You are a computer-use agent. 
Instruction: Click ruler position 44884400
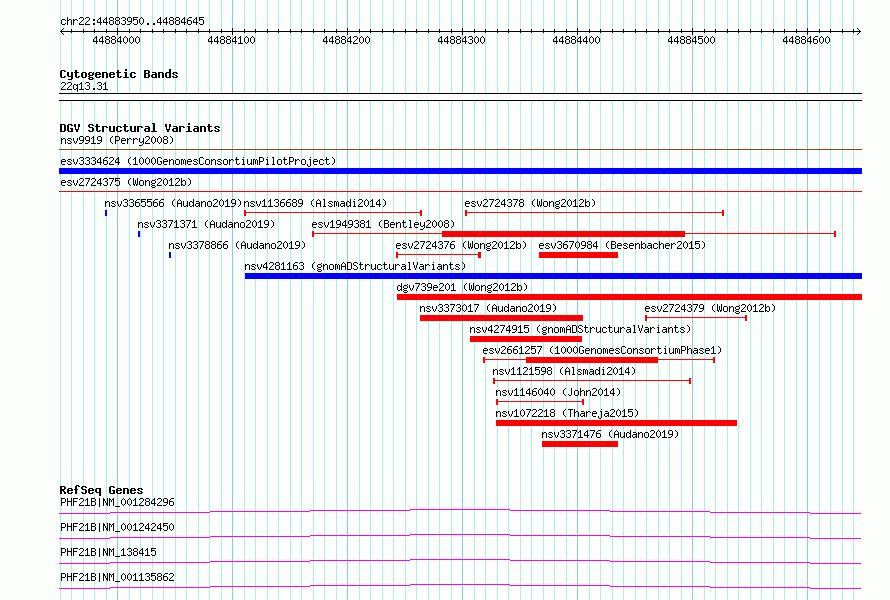tap(576, 40)
